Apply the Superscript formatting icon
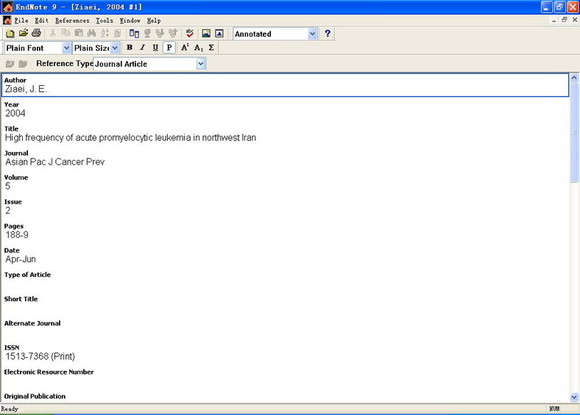Viewport: 580px width, 415px height. 185,48
